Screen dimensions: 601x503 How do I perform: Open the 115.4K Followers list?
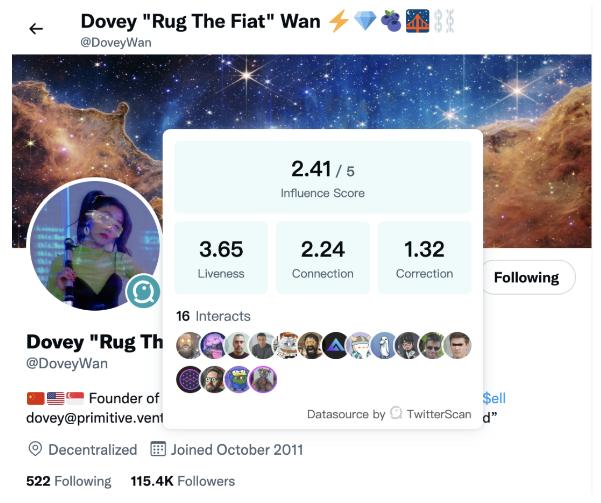coord(183,481)
